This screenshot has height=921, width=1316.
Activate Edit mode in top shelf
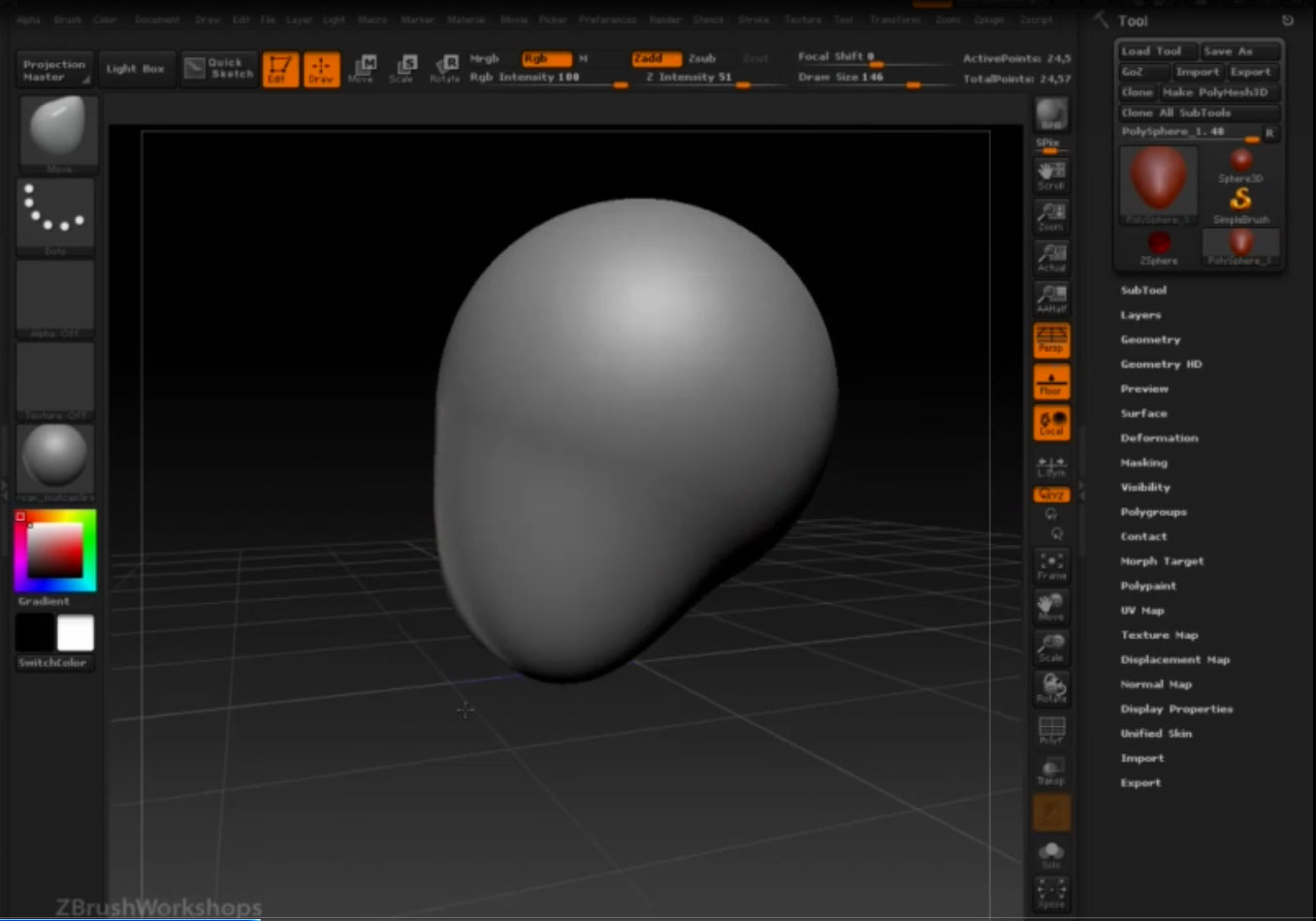[x=279, y=69]
